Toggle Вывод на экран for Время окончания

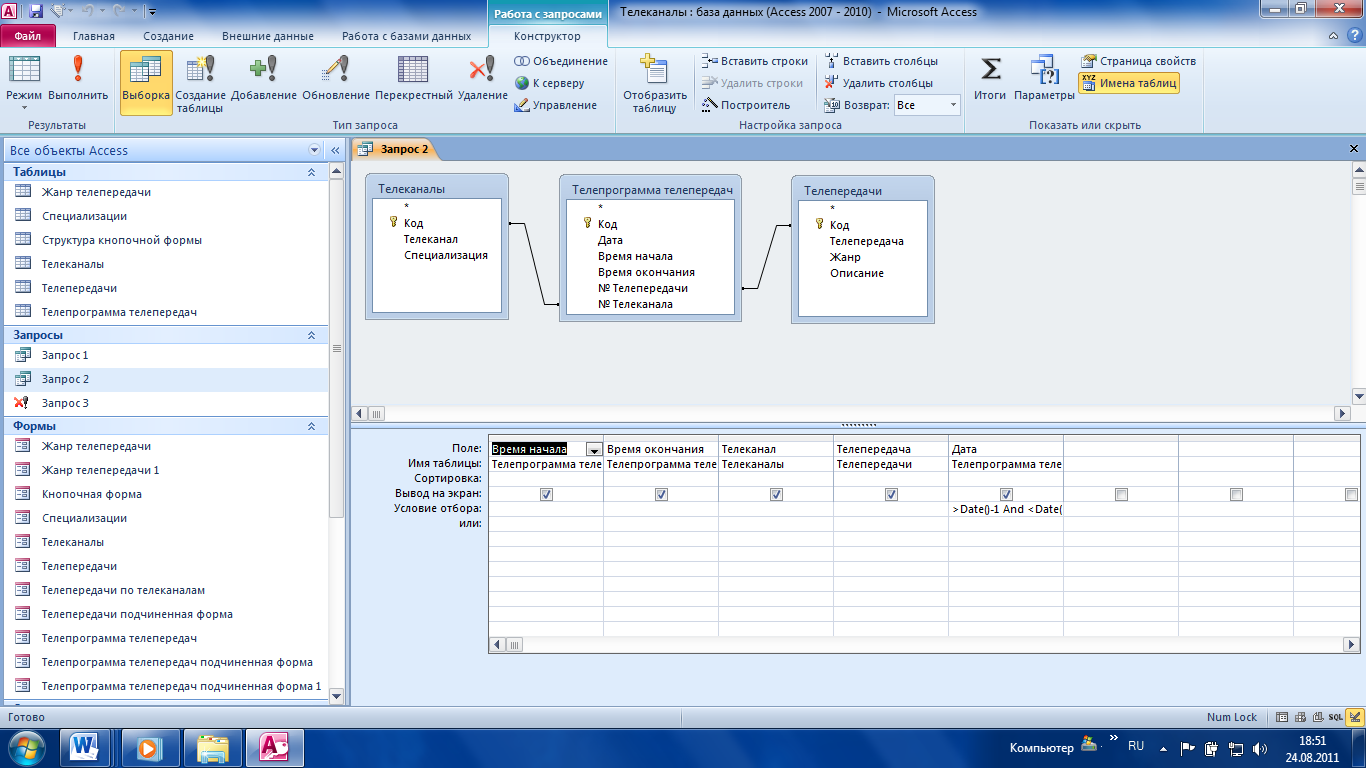[661, 494]
